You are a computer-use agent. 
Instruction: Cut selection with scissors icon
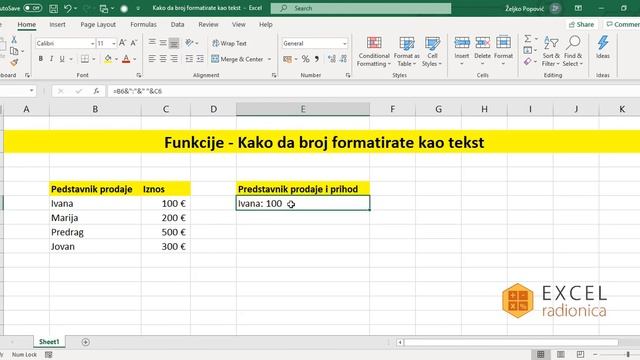pyautogui.click(x=14, y=40)
